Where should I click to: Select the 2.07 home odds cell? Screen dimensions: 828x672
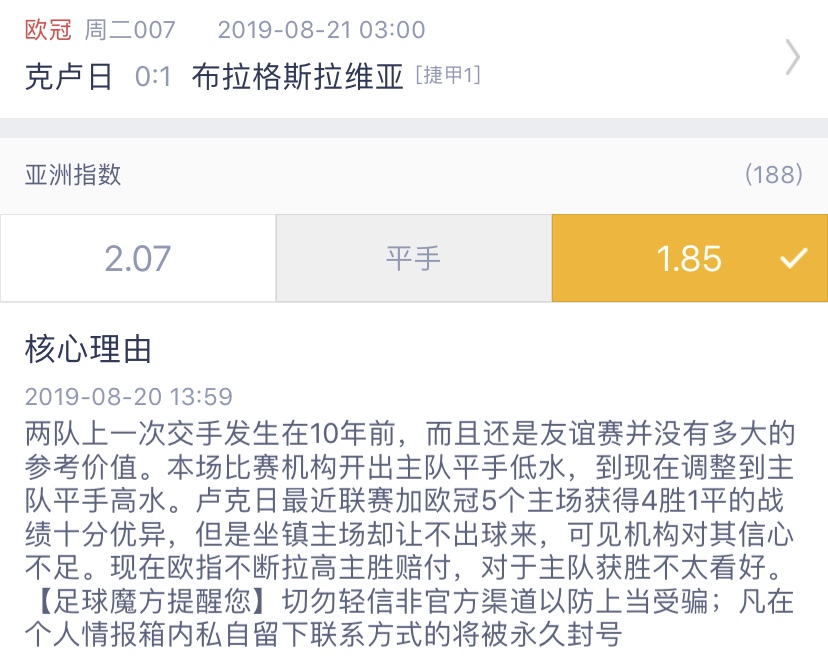click(138, 259)
